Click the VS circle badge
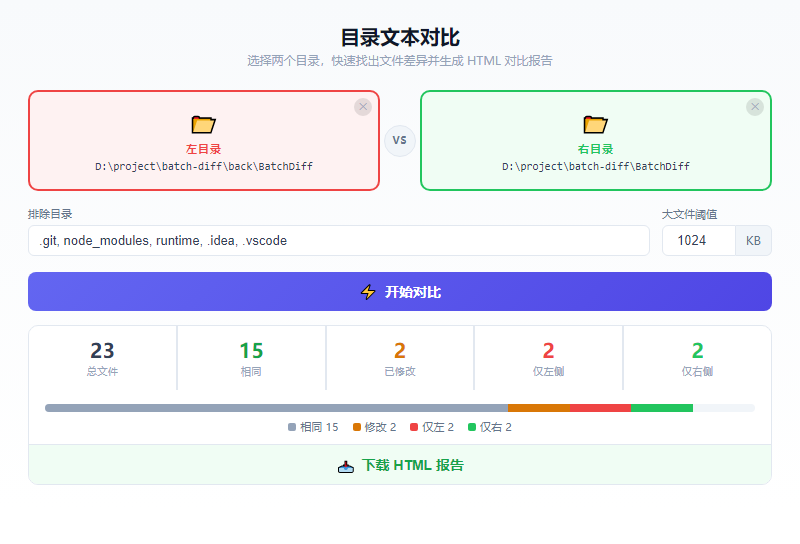 (399, 140)
